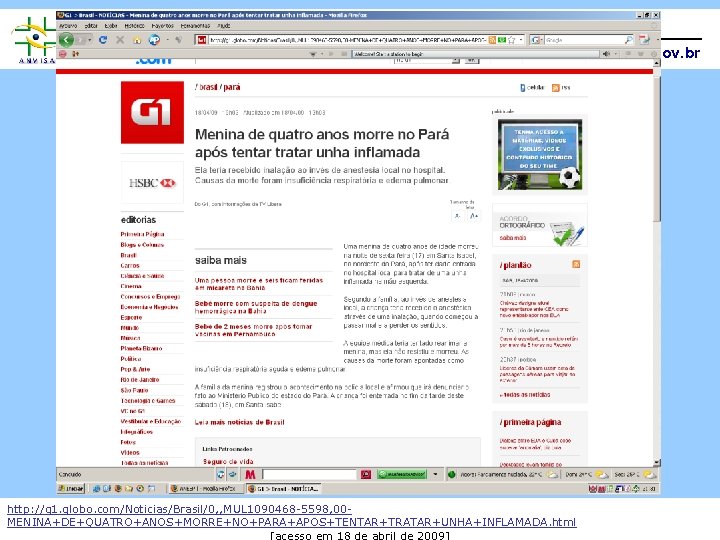The width and height of the screenshot is (720, 540).
Task: Open Política editoria link
Action: 130,359
